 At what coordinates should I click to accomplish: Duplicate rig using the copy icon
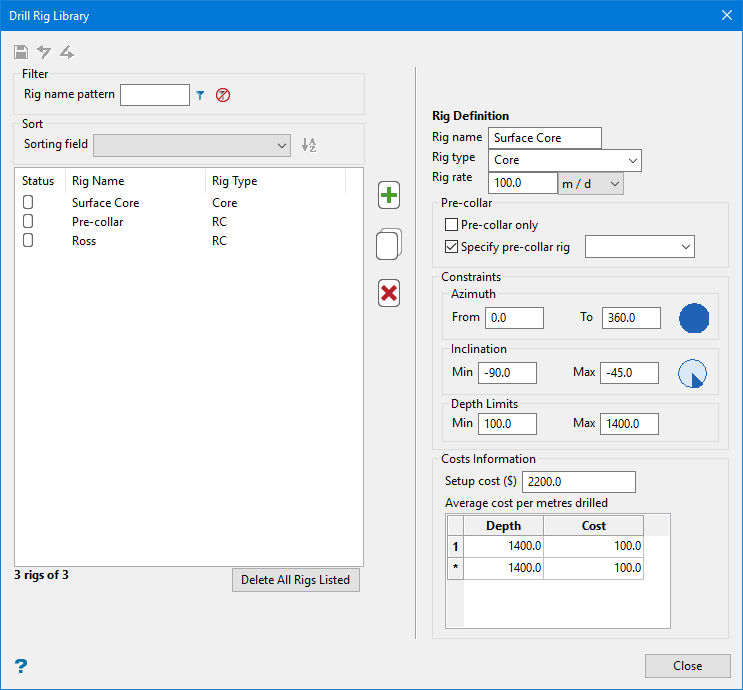pyautogui.click(x=389, y=244)
